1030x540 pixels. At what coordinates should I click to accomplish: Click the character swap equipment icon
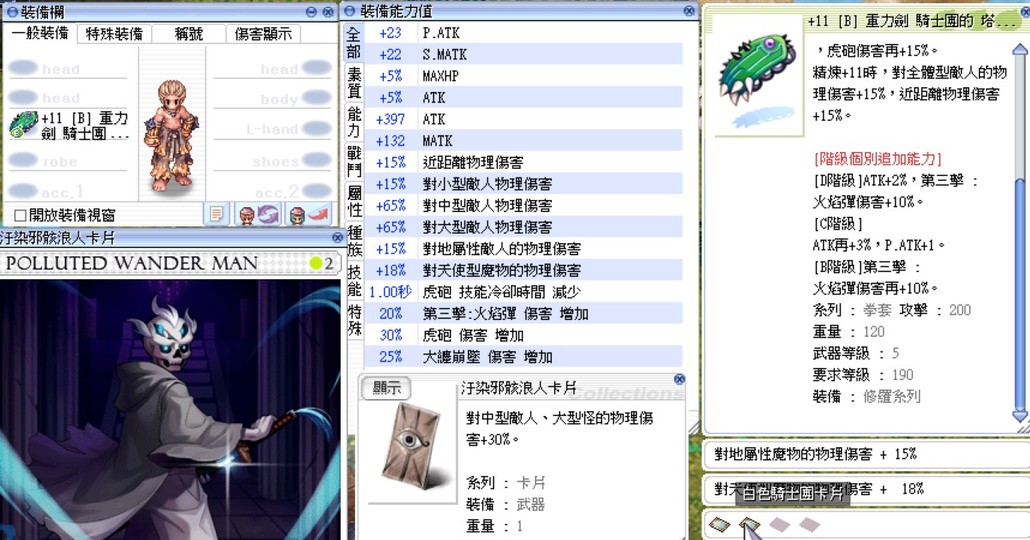[x=257, y=214]
